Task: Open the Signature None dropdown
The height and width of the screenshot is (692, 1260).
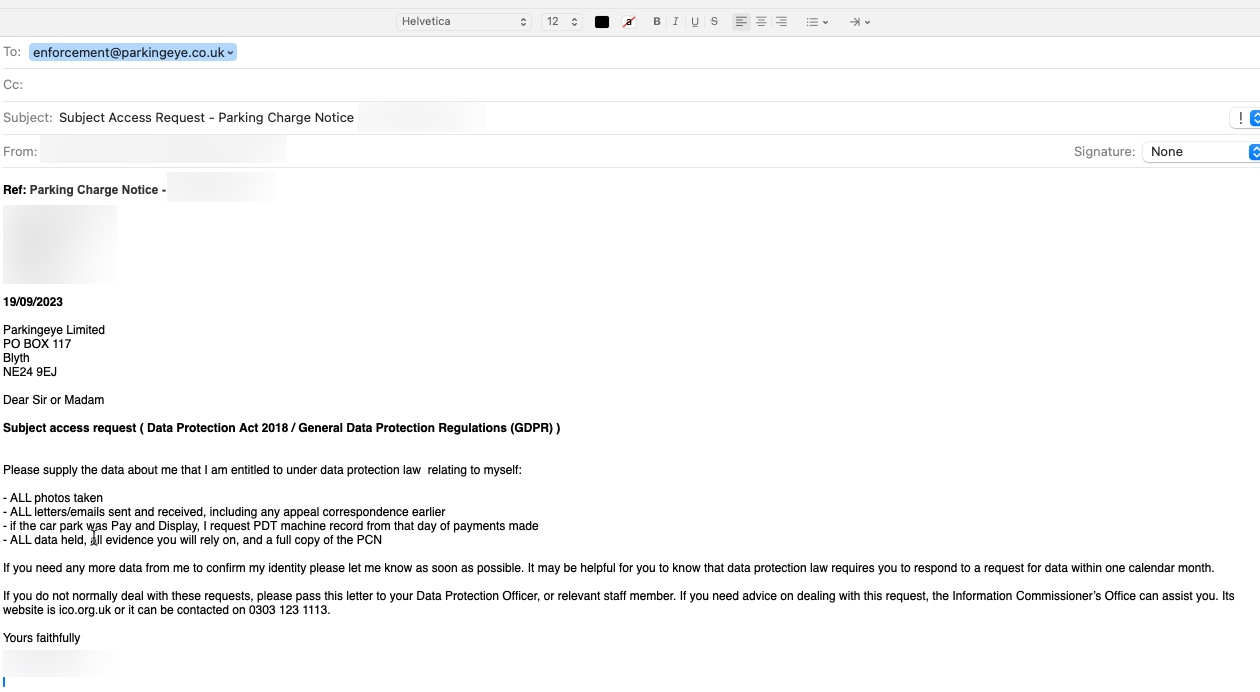Action: click(1203, 152)
